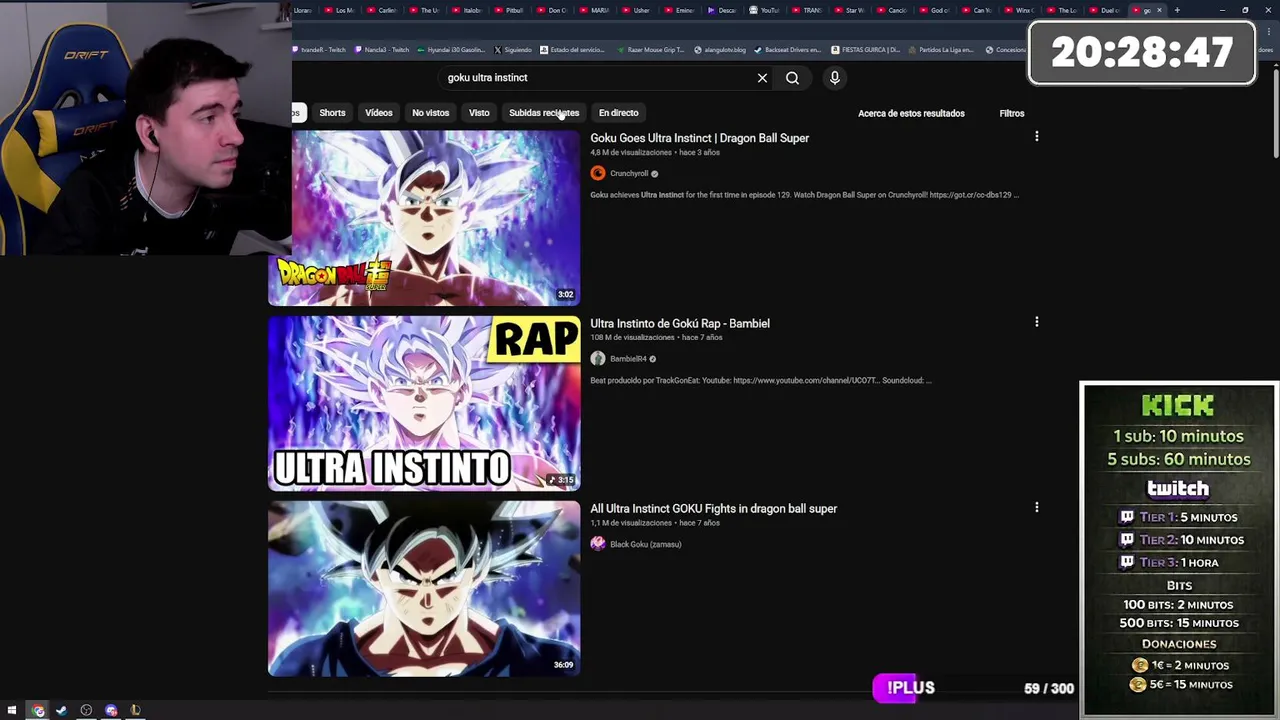
Task: Open League of Legends from the taskbar
Action: (x=135, y=710)
